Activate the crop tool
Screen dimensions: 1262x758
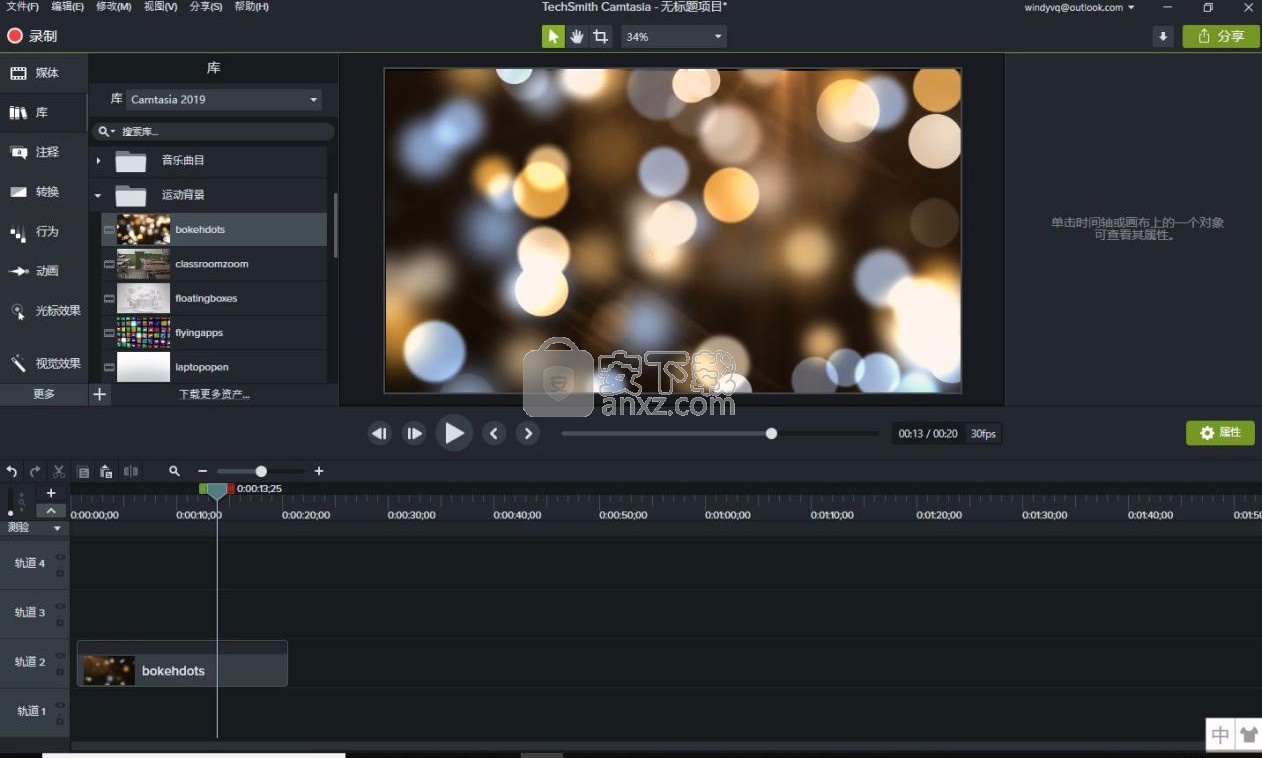point(600,37)
